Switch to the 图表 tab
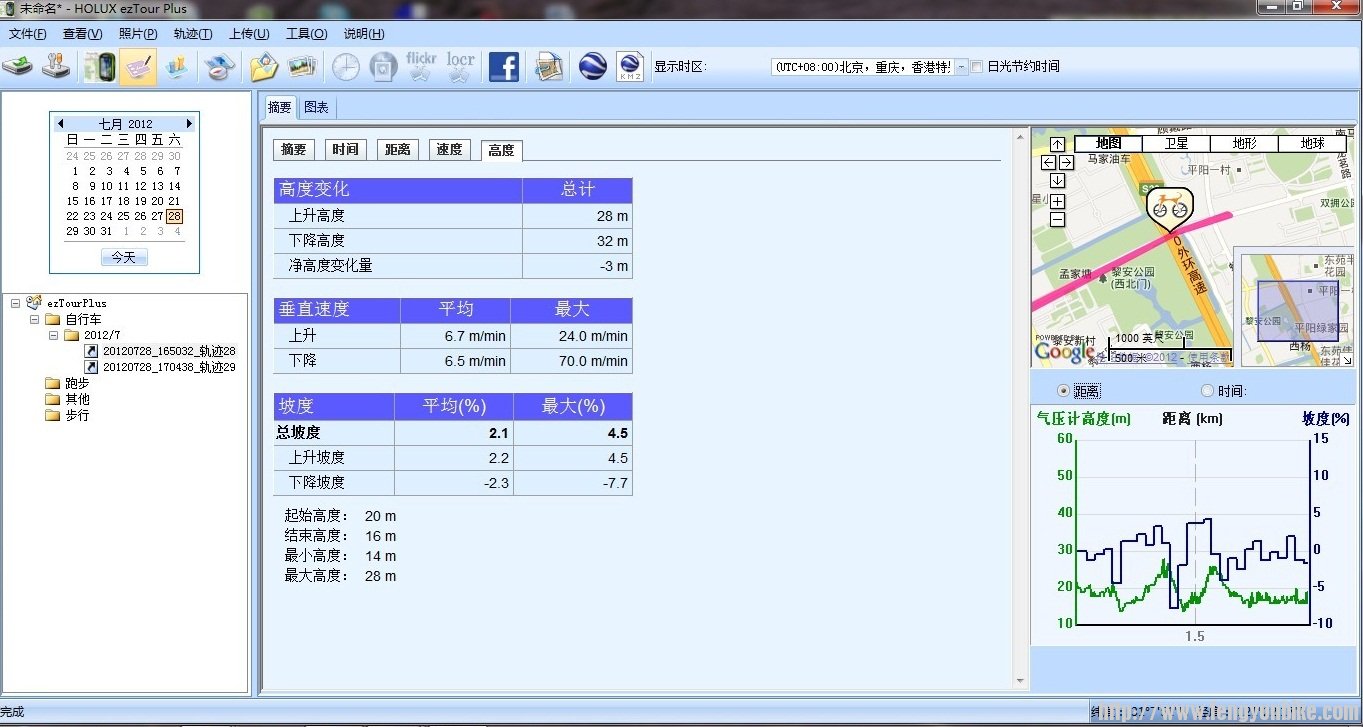 [317, 107]
